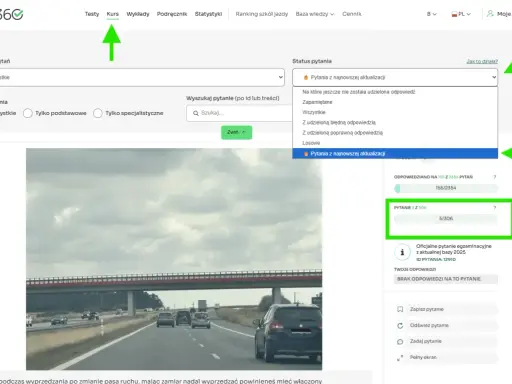The height and width of the screenshot is (384, 512).
Task: Click the 'Pełny ekran' label
Action: 423,357
